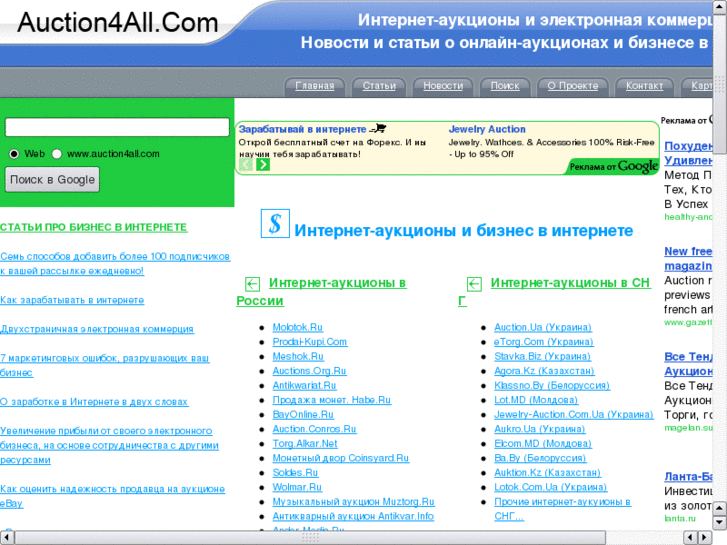Open the Зарабатывай в интернете ad link
This screenshot has height=545, width=727.
[x=302, y=129]
